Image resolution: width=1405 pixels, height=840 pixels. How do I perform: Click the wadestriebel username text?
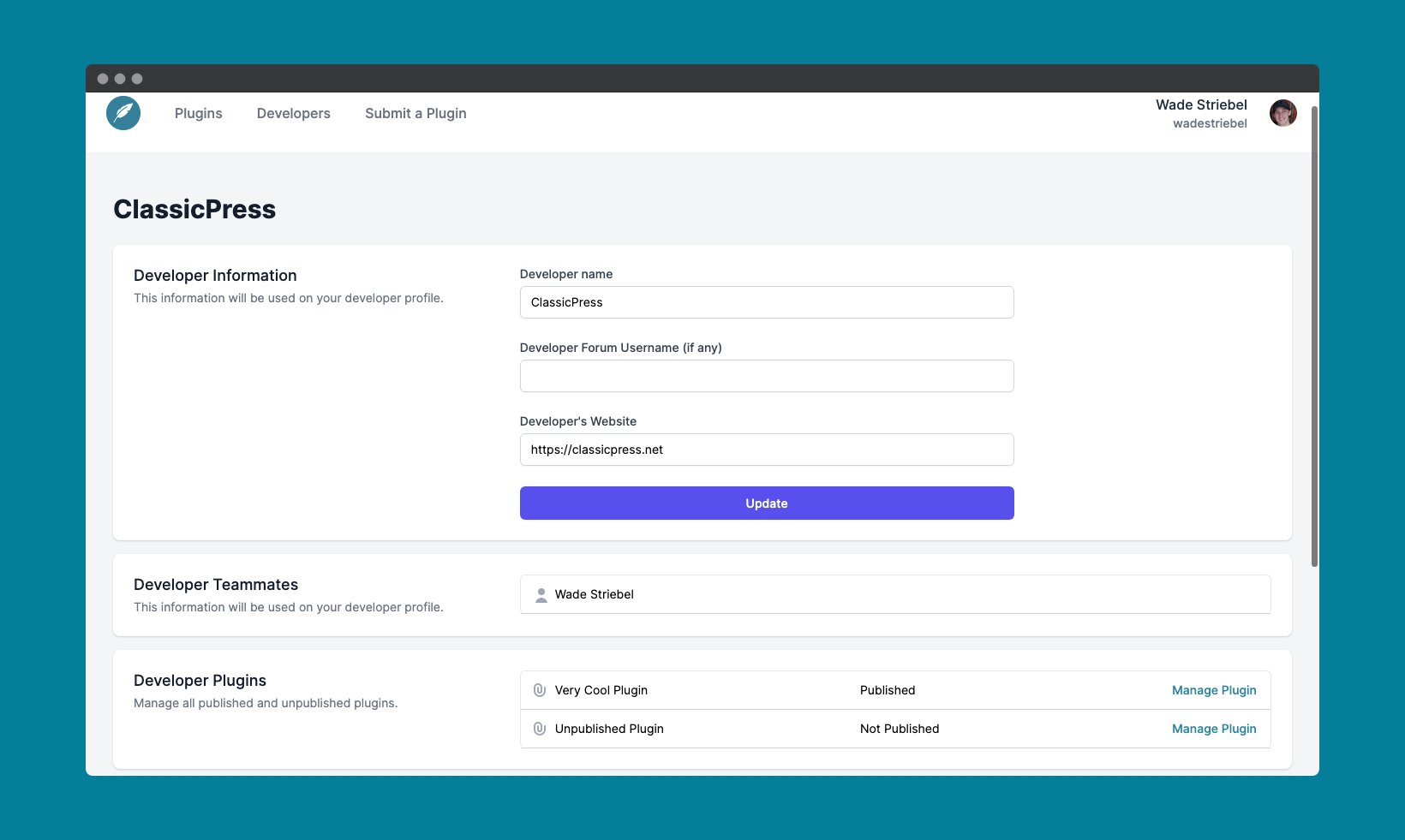pos(1210,123)
